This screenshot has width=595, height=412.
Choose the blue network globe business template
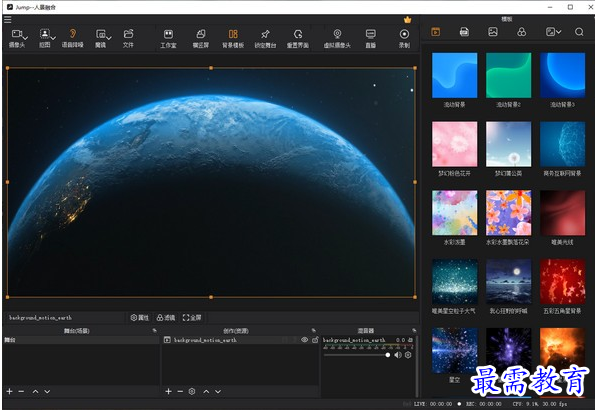[562, 144]
